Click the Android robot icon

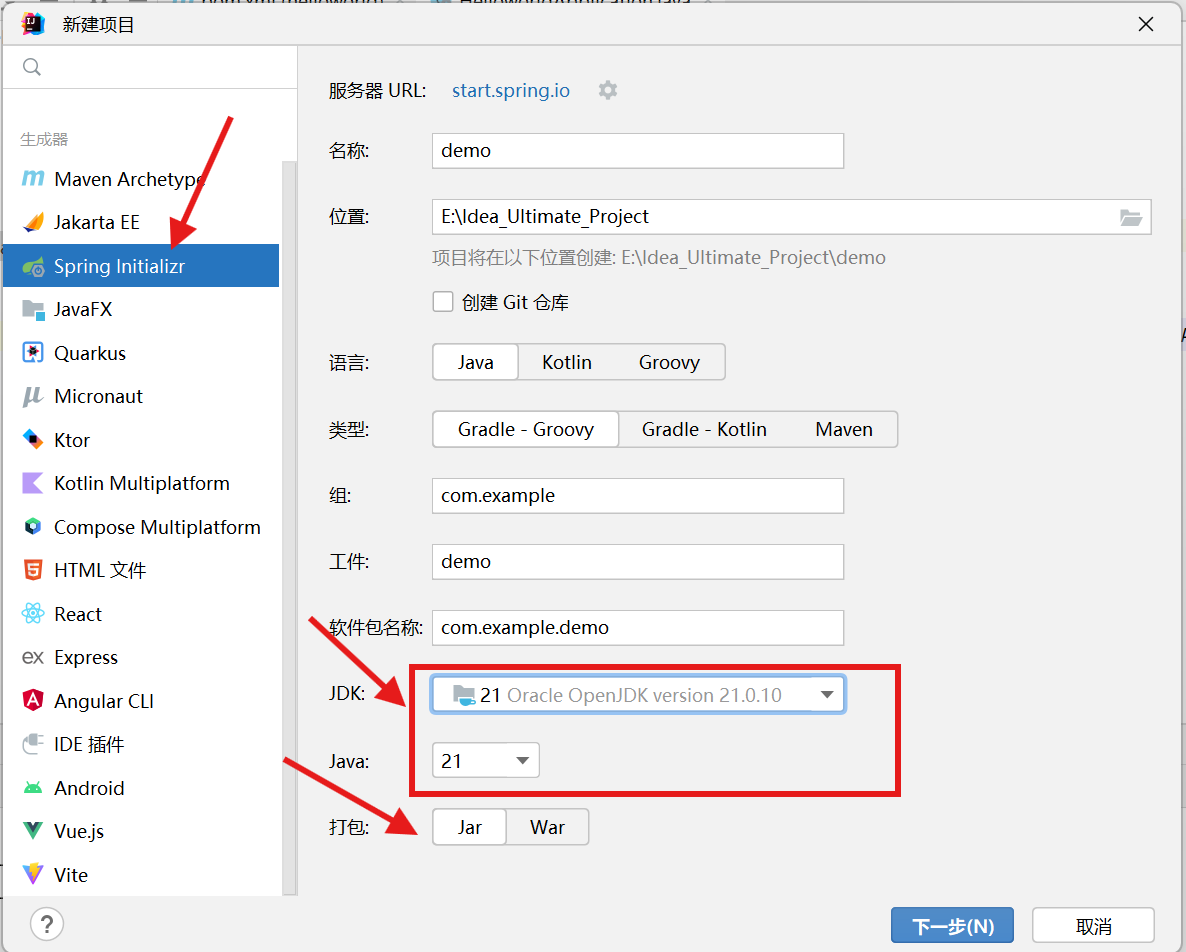pyautogui.click(x=33, y=788)
